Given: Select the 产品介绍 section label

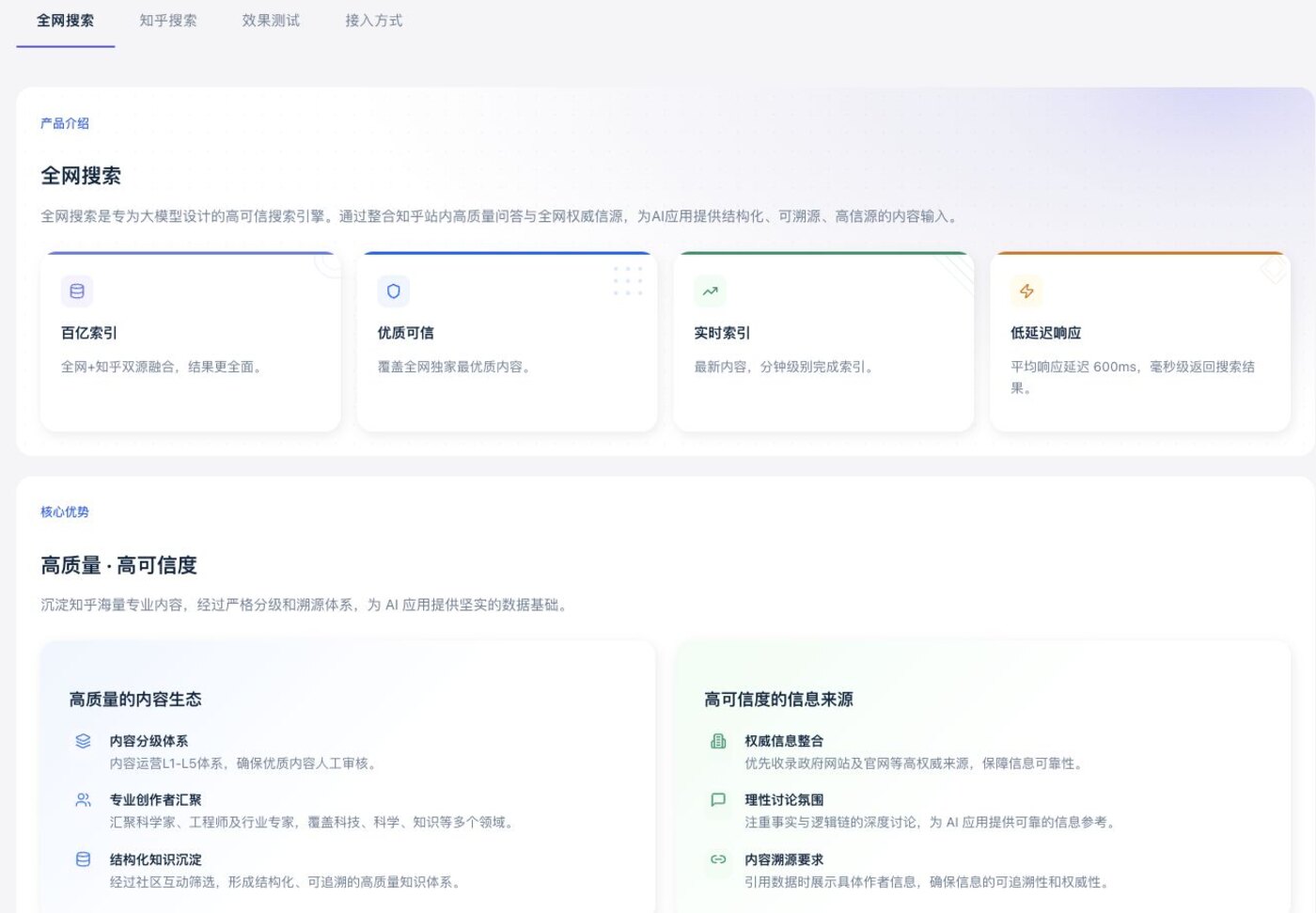Looking at the screenshot, I should tap(65, 123).
